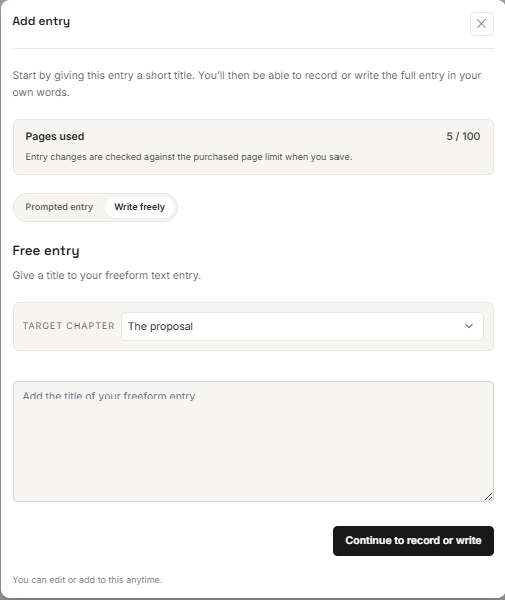Click the TARGET CHAPTER label
This screenshot has width=505, height=600.
click(68, 326)
